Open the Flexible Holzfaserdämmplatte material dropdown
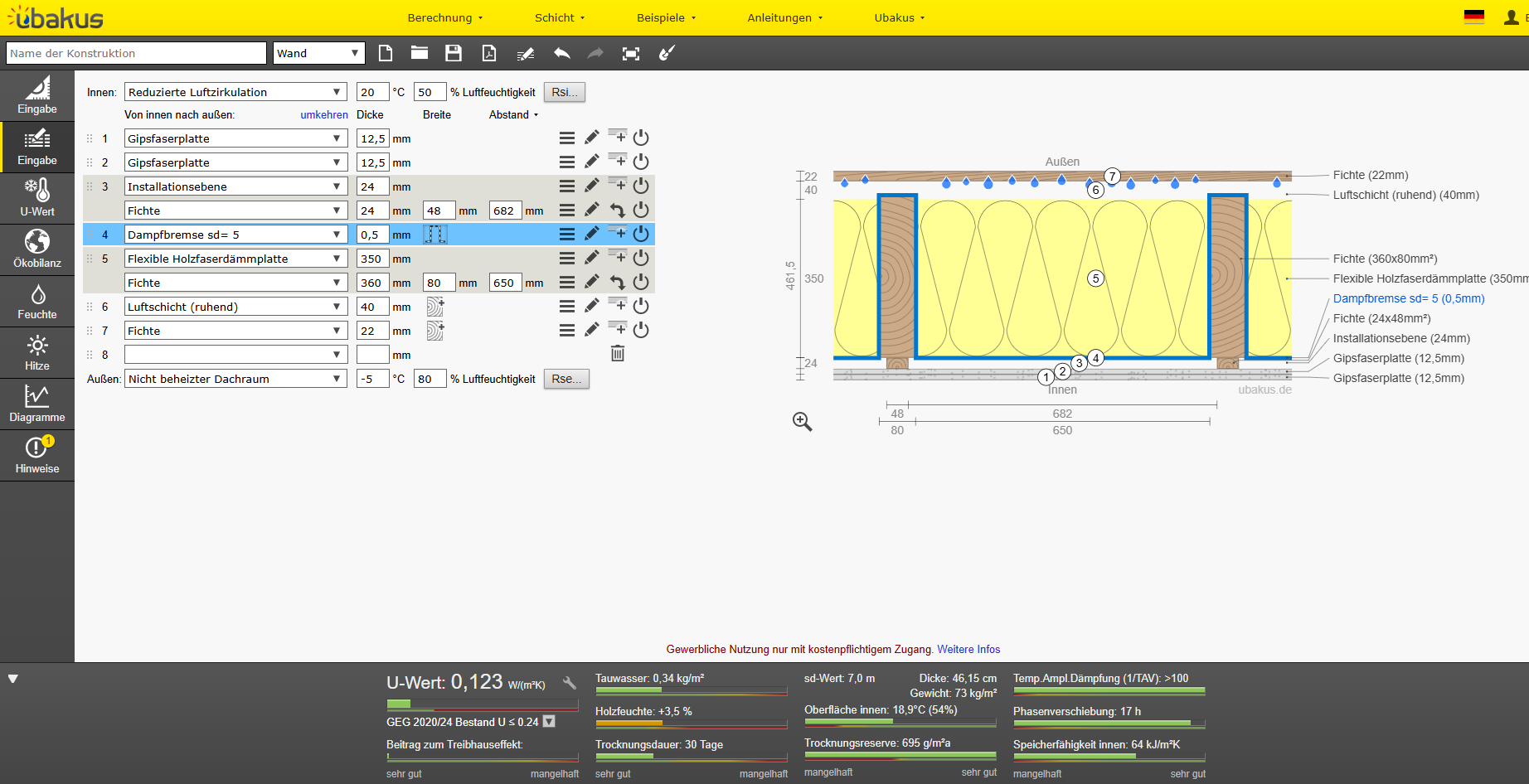 click(x=235, y=259)
